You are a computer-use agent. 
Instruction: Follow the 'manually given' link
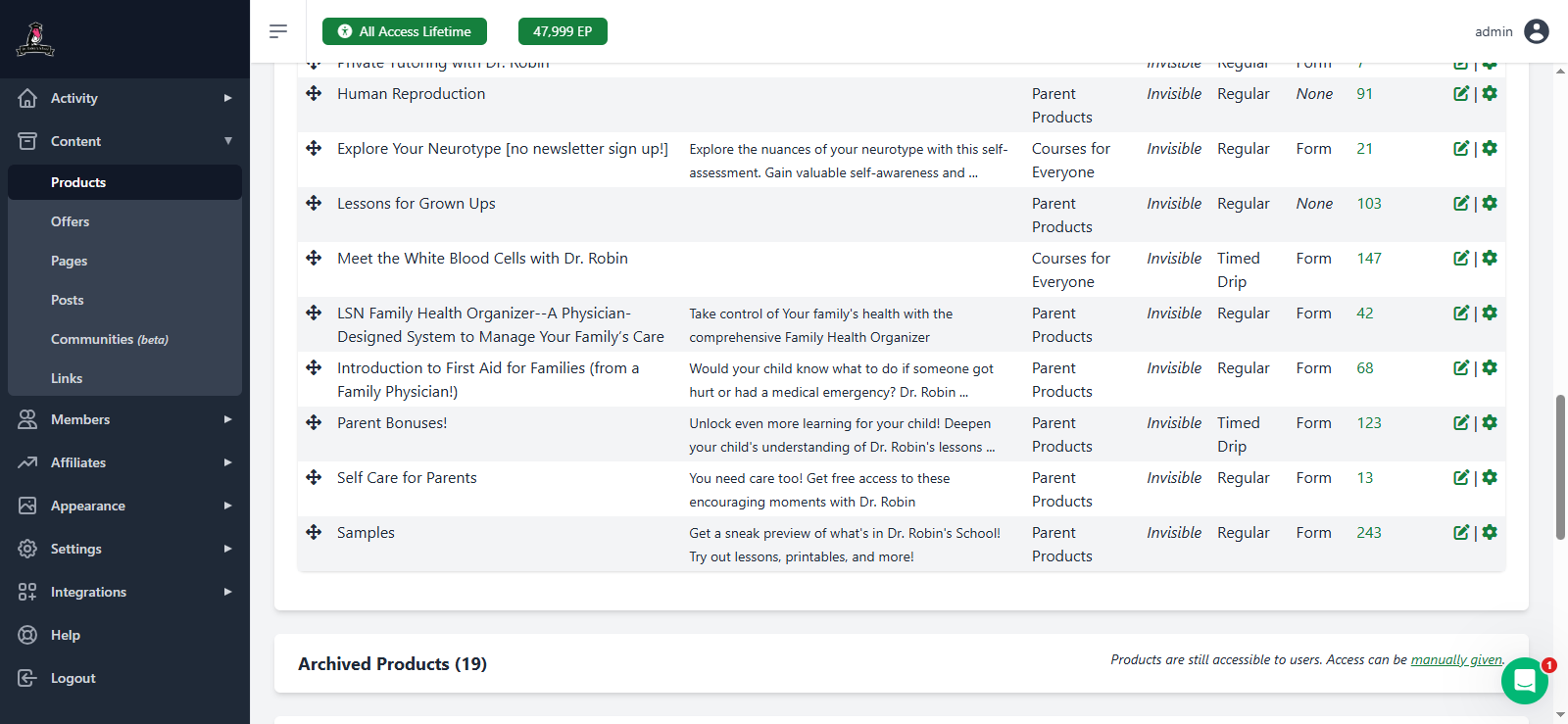1456,660
